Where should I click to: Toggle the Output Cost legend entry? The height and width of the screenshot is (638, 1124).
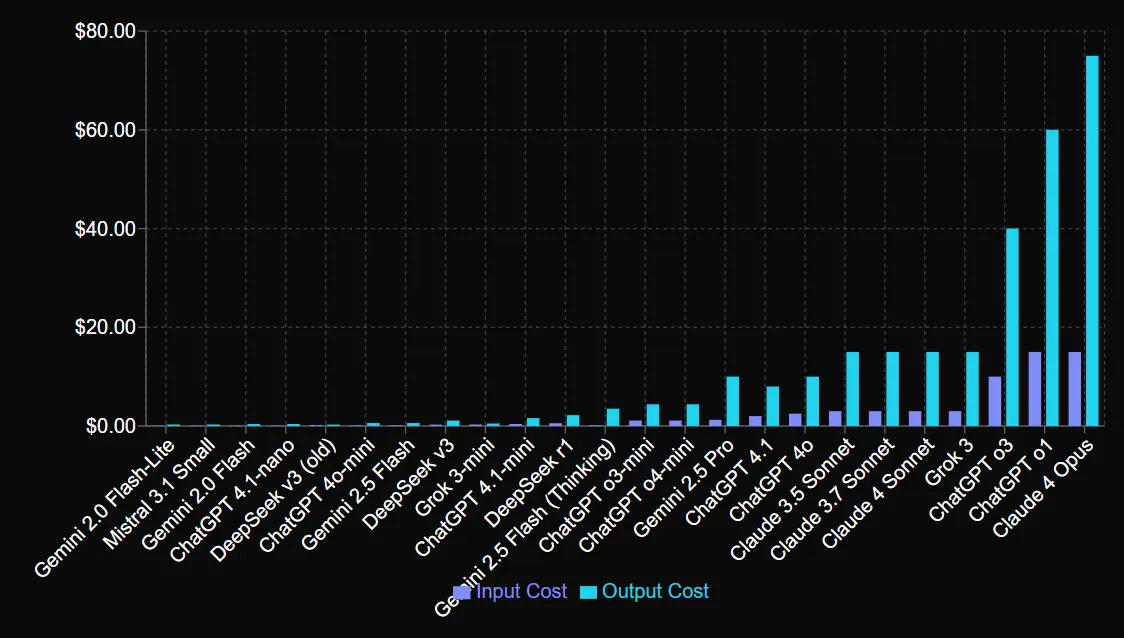click(x=655, y=591)
